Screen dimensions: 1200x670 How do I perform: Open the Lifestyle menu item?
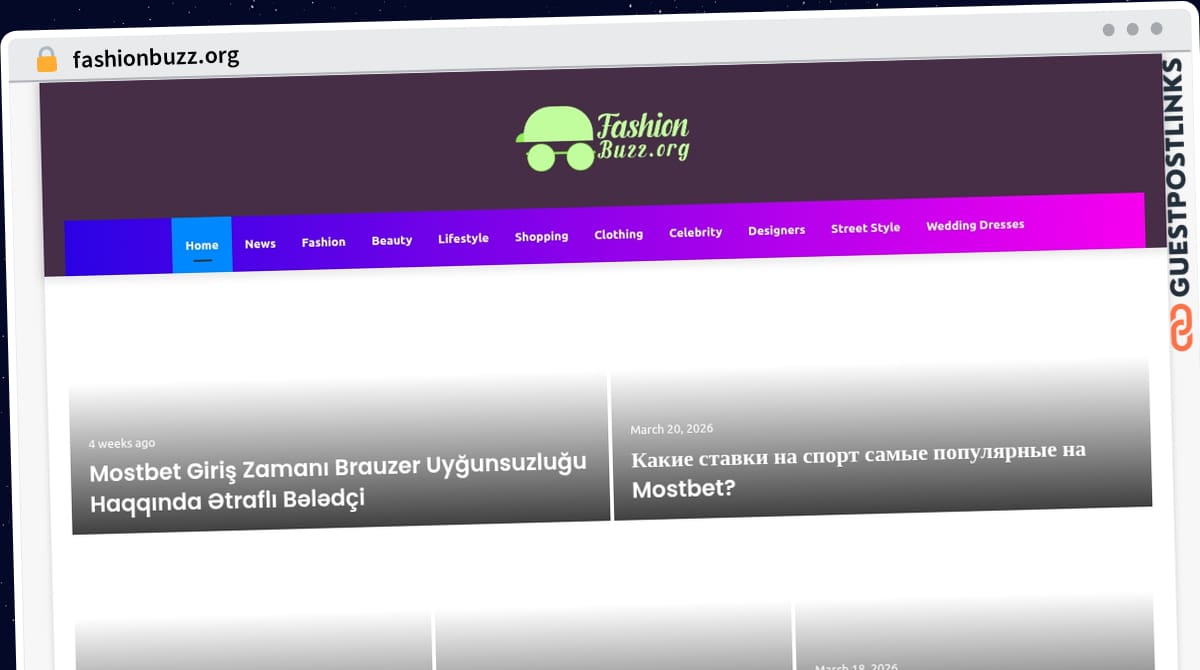pyautogui.click(x=463, y=238)
